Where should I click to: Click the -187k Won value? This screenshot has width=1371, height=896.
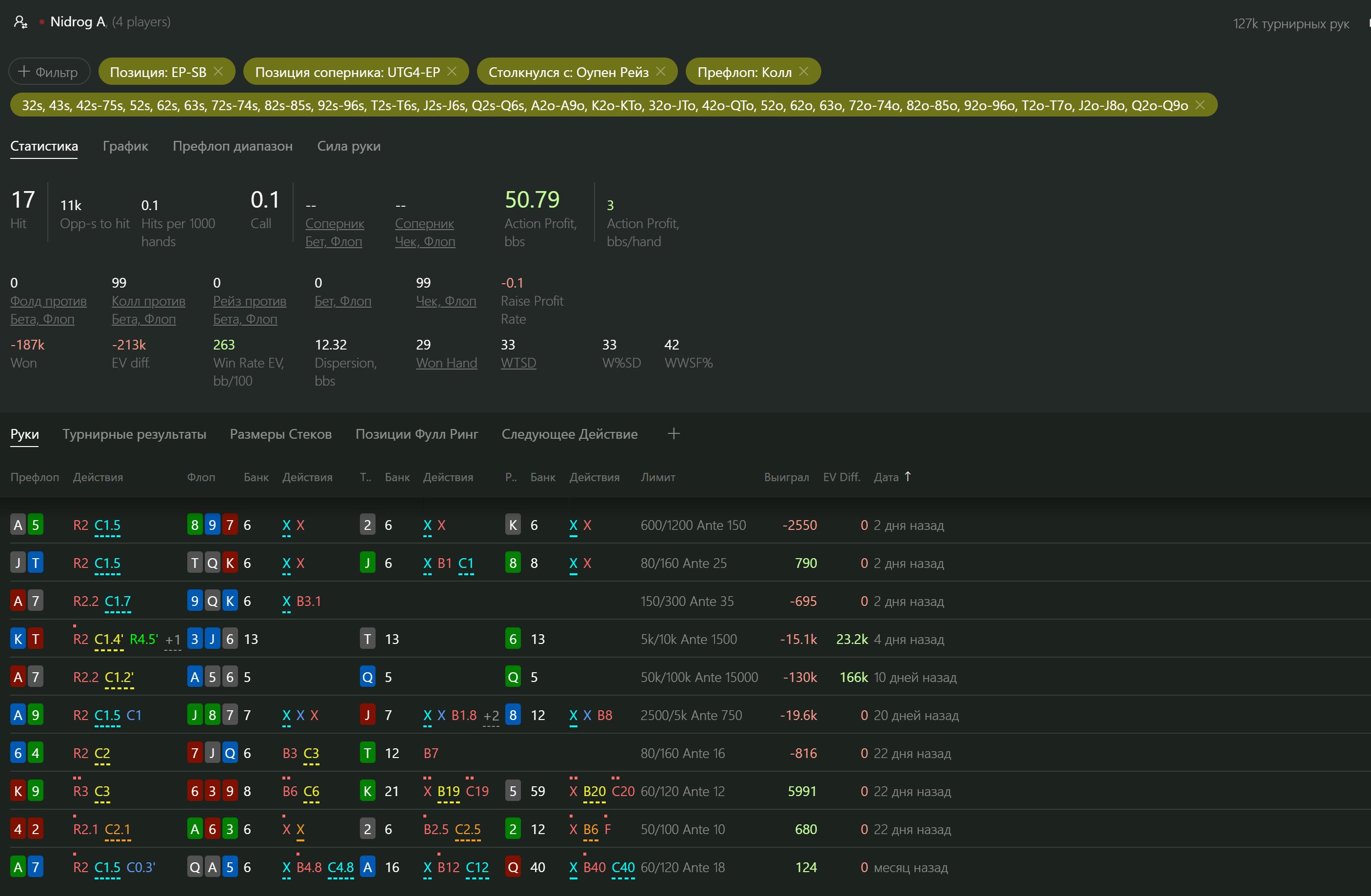[28, 345]
